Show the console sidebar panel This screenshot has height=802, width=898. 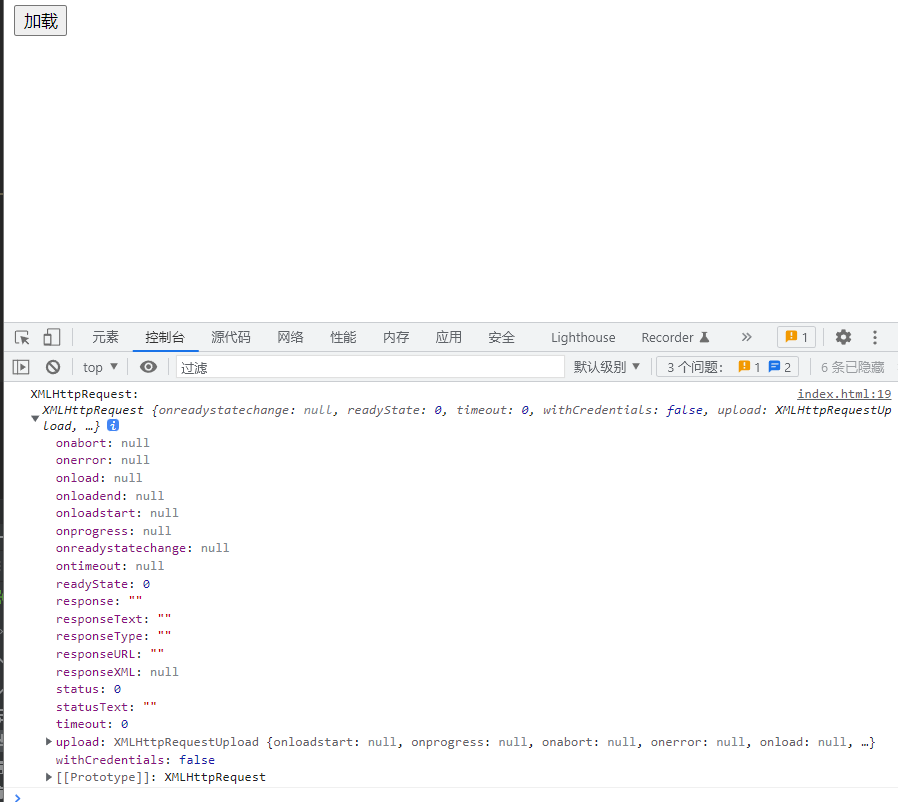(x=21, y=367)
